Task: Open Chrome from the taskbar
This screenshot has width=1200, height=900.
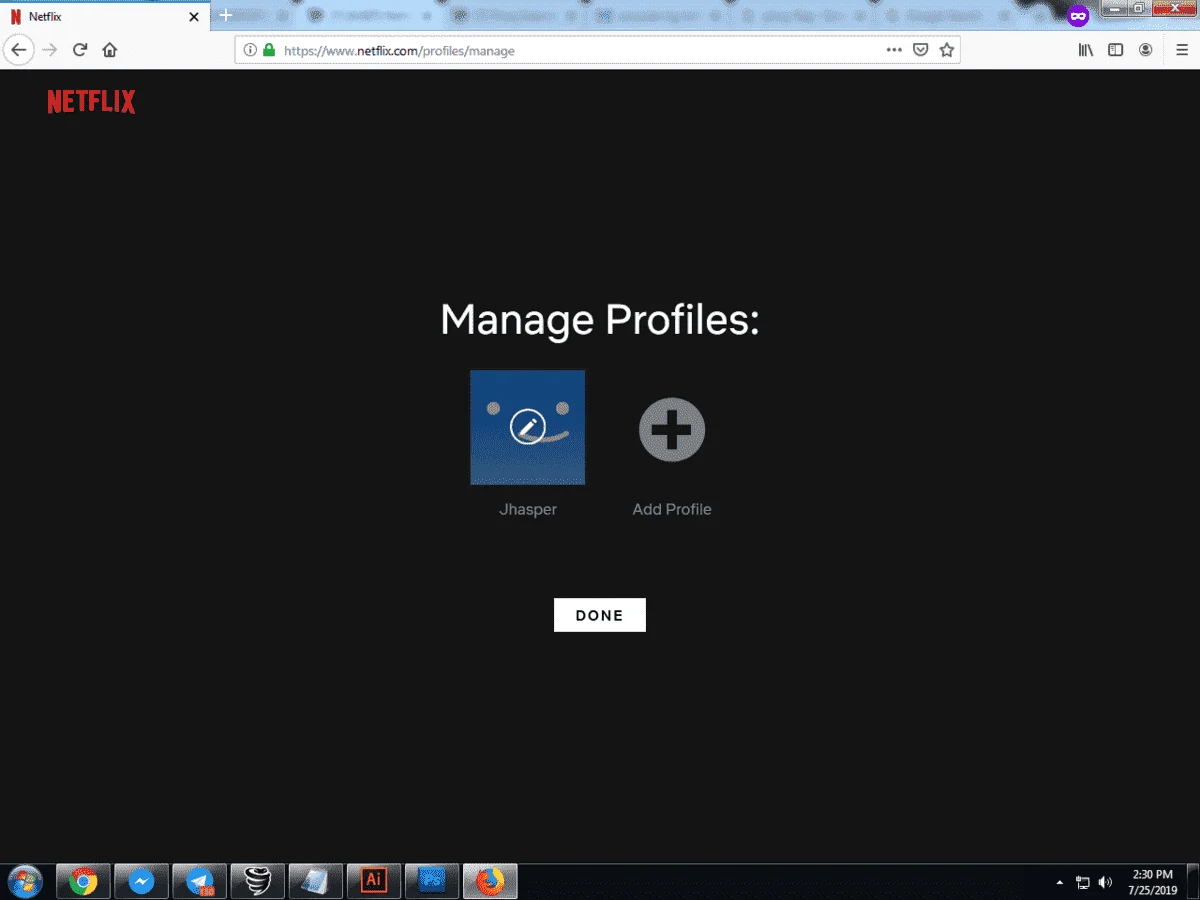Action: click(x=83, y=881)
